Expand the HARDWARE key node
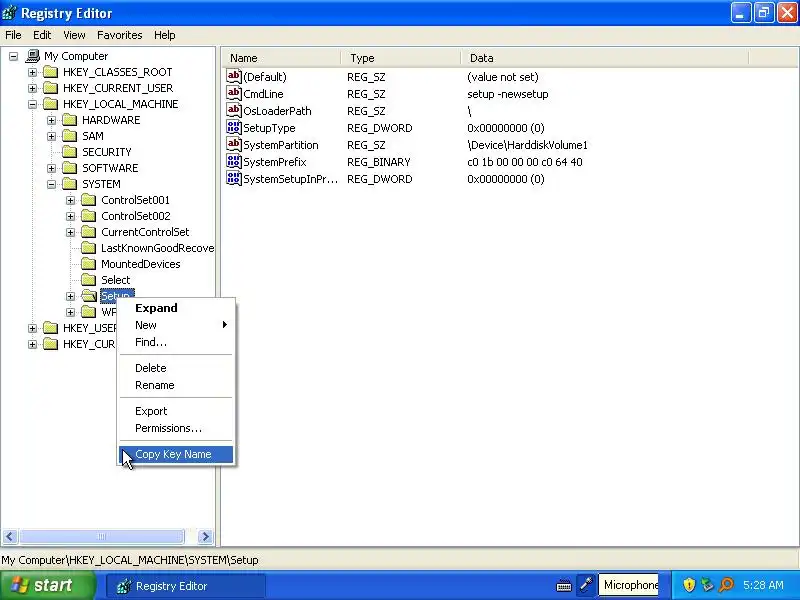This screenshot has height=600, width=800. tap(52, 120)
